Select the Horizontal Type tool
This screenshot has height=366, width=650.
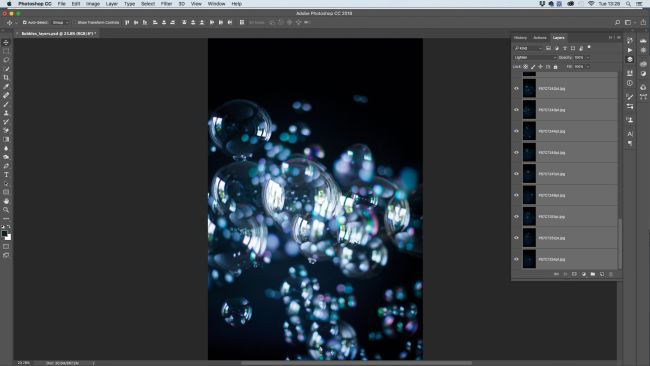click(6, 175)
